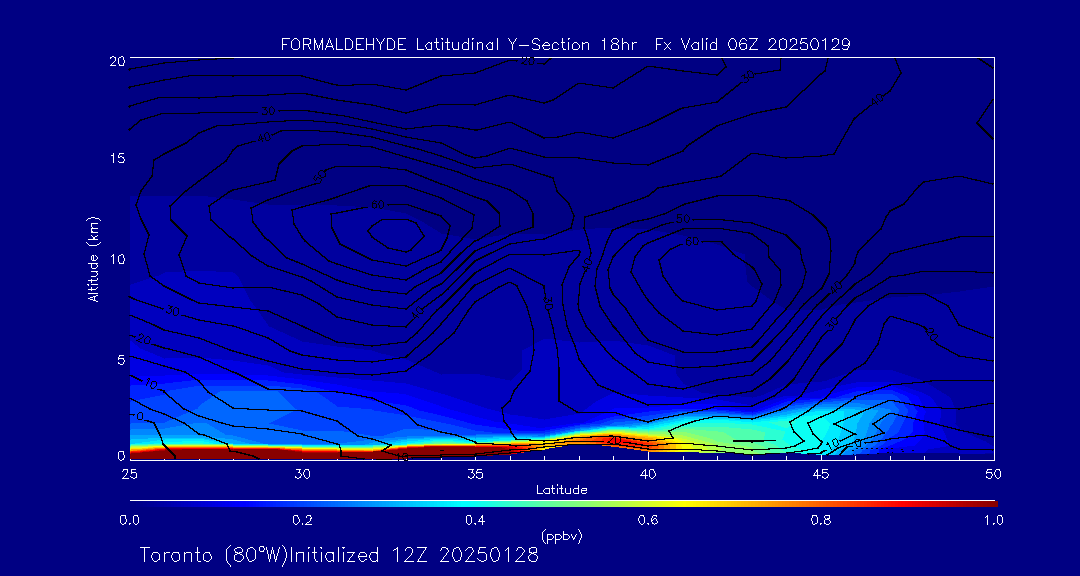This screenshot has width=1080, height=576.
Task: Click altitude tick label 5
Action: click(x=118, y=359)
